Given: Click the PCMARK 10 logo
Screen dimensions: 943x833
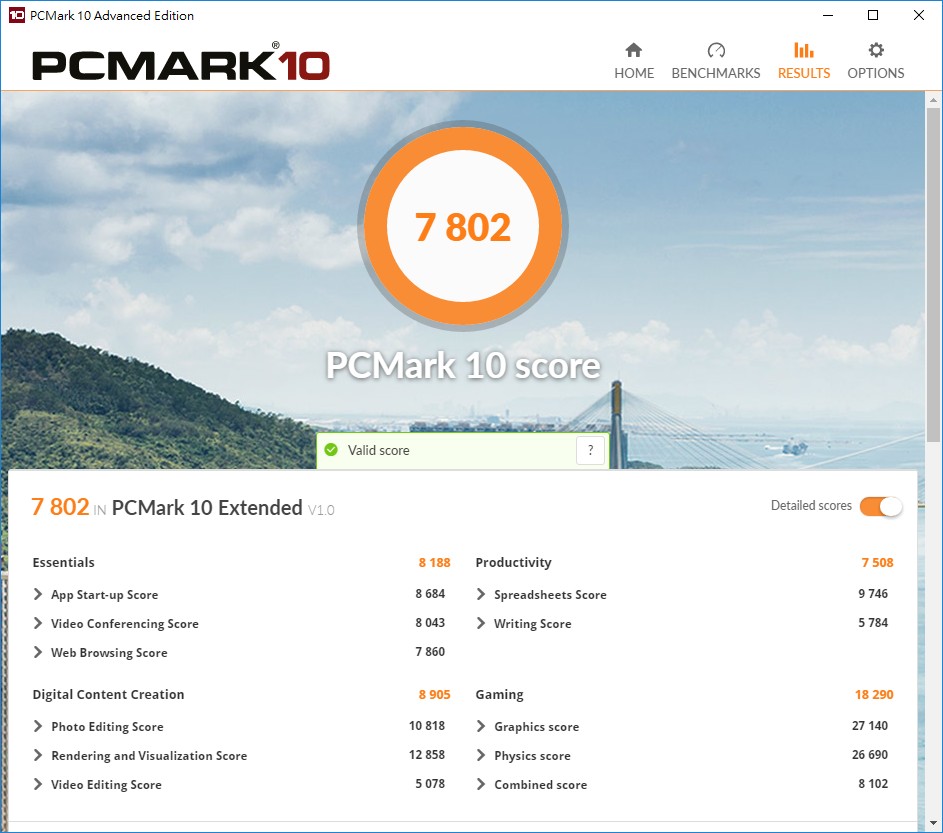Looking at the screenshot, I should (181, 61).
